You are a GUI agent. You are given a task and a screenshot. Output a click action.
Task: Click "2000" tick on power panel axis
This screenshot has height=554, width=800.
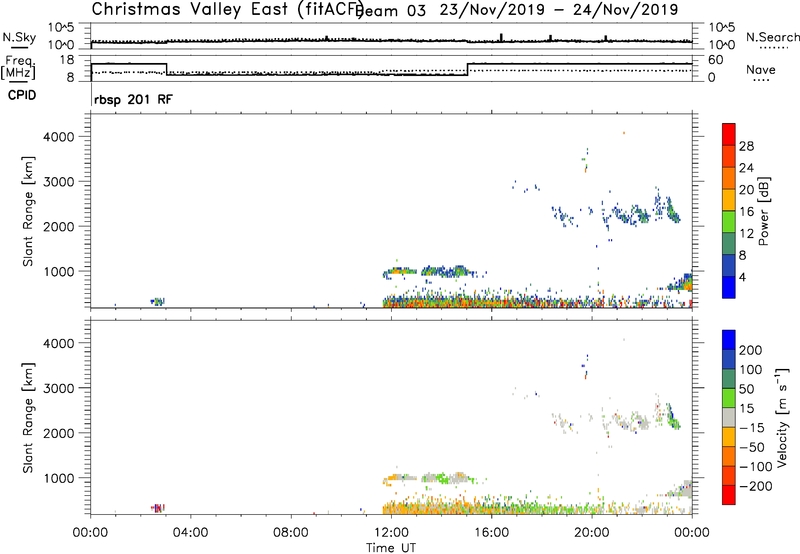(x=59, y=226)
